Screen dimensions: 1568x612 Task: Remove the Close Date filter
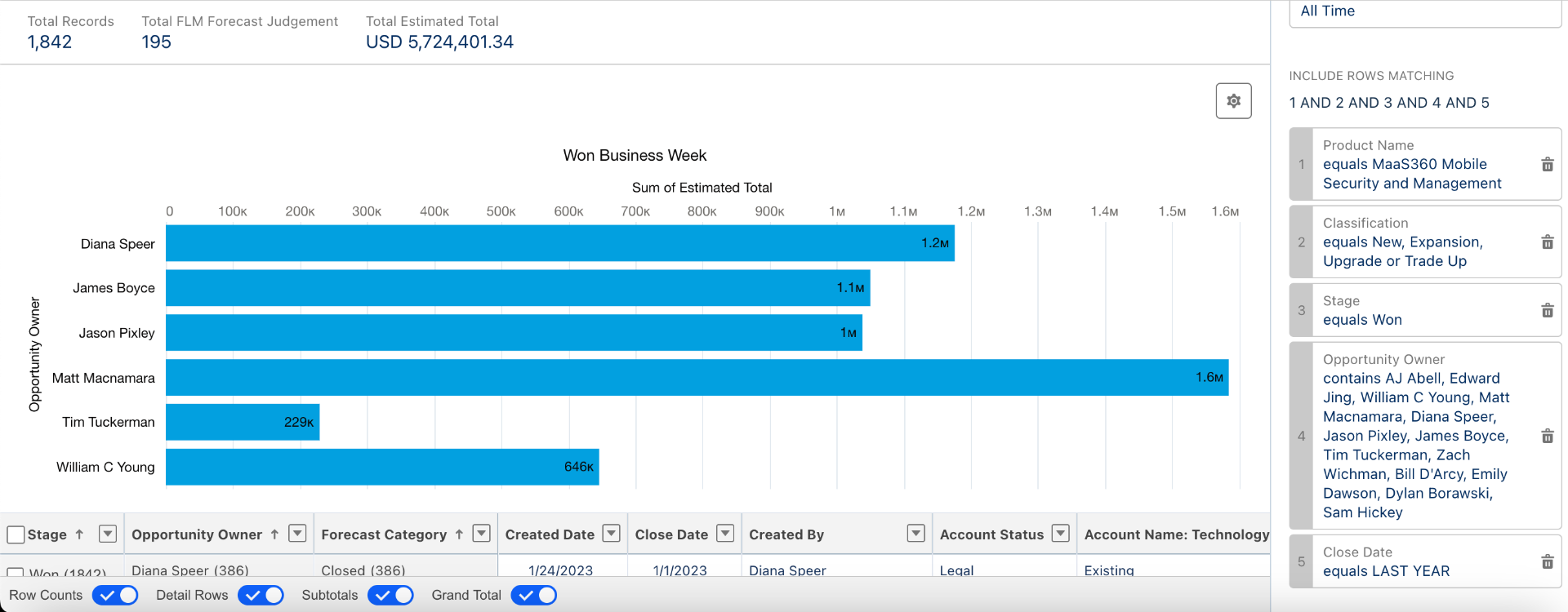pos(1547,561)
